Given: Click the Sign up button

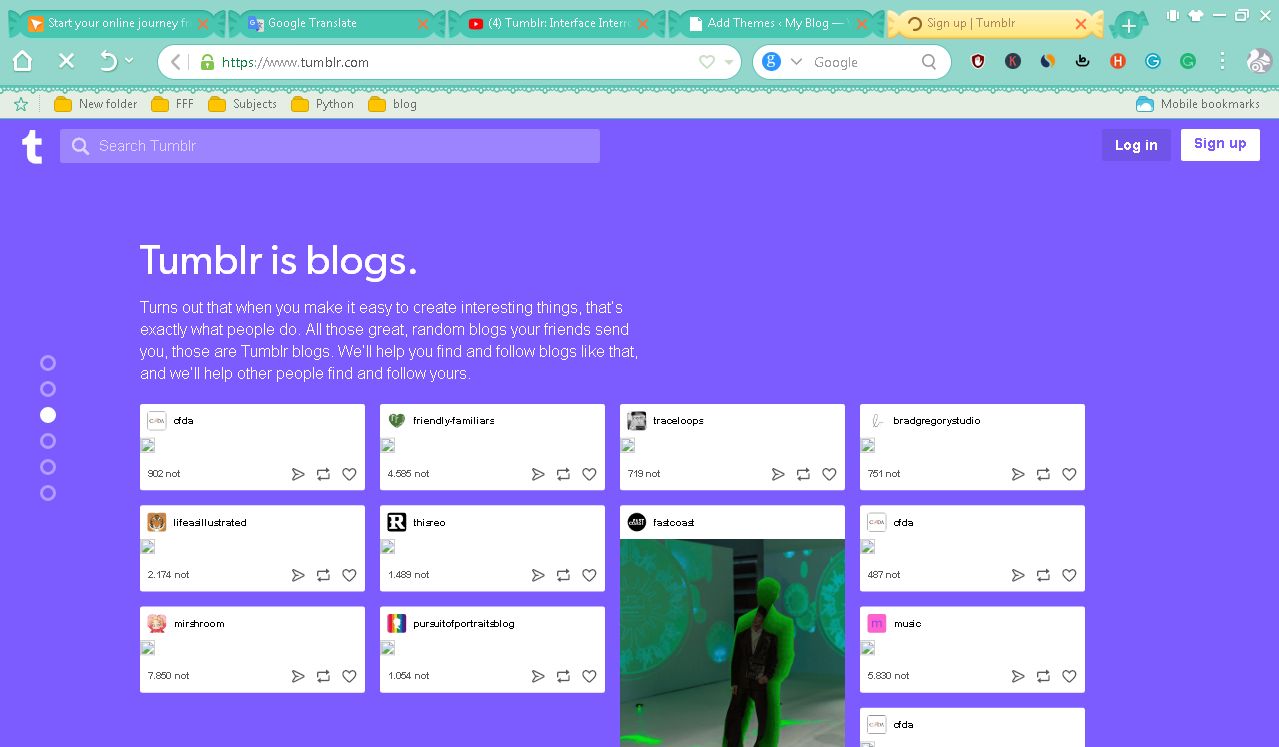Looking at the screenshot, I should 1219,144.
